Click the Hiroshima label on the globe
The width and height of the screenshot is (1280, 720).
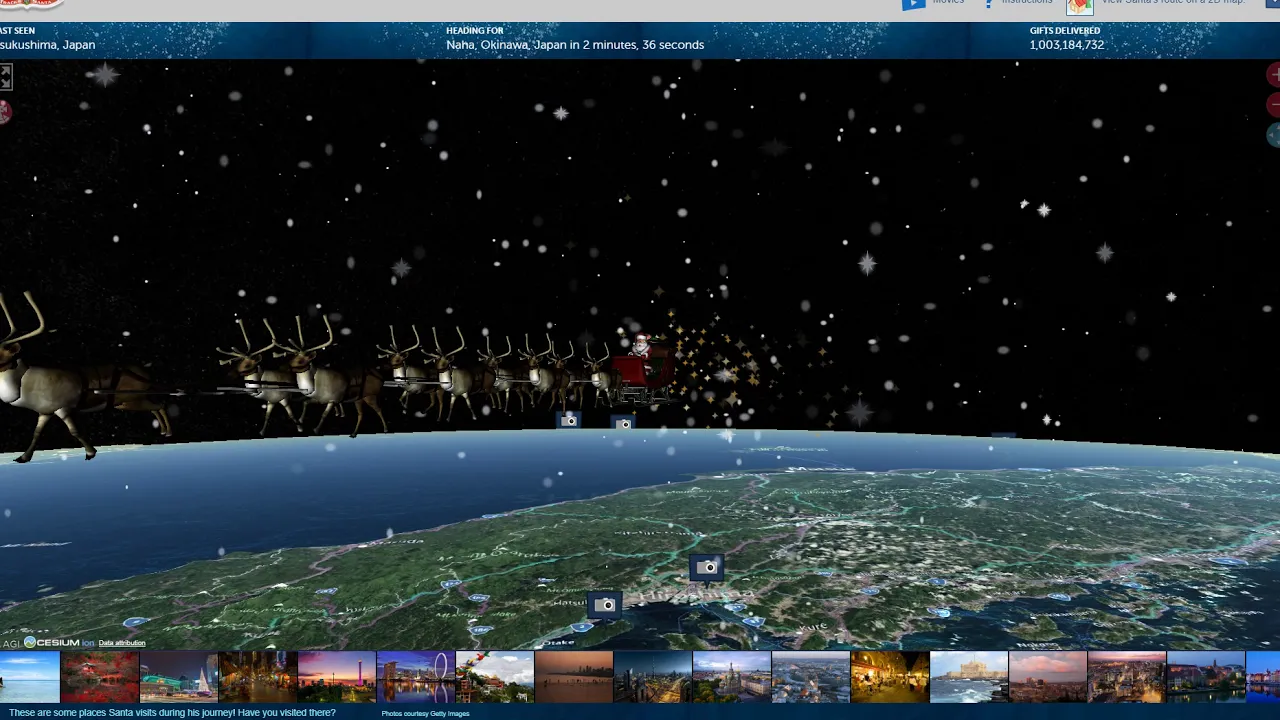696,594
